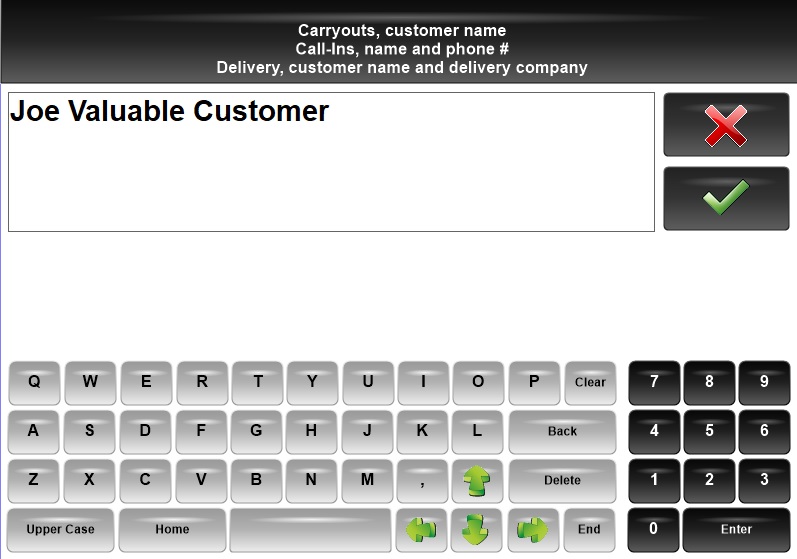Image resolution: width=797 pixels, height=559 pixels.
Task: Hit the black Enter key
Action: pos(737,530)
